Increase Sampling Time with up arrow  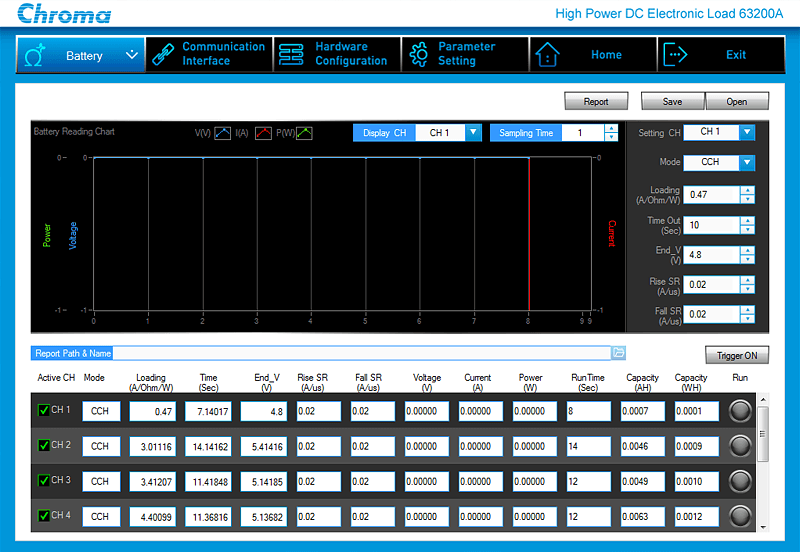(611, 129)
